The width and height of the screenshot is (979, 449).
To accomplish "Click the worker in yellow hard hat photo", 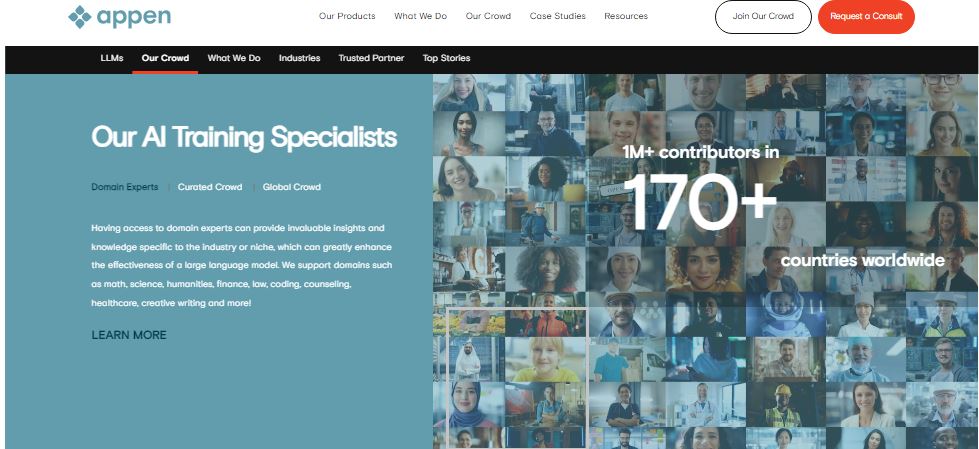I will pyautogui.click(x=785, y=405).
